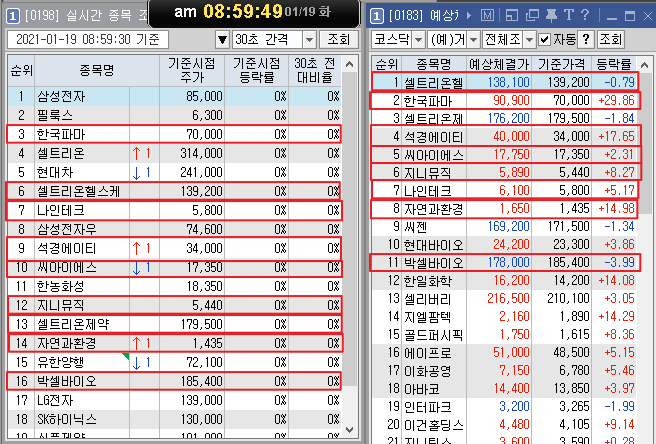
Task: Click the number 1 icon of the 0183 window
Action: point(377,16)
